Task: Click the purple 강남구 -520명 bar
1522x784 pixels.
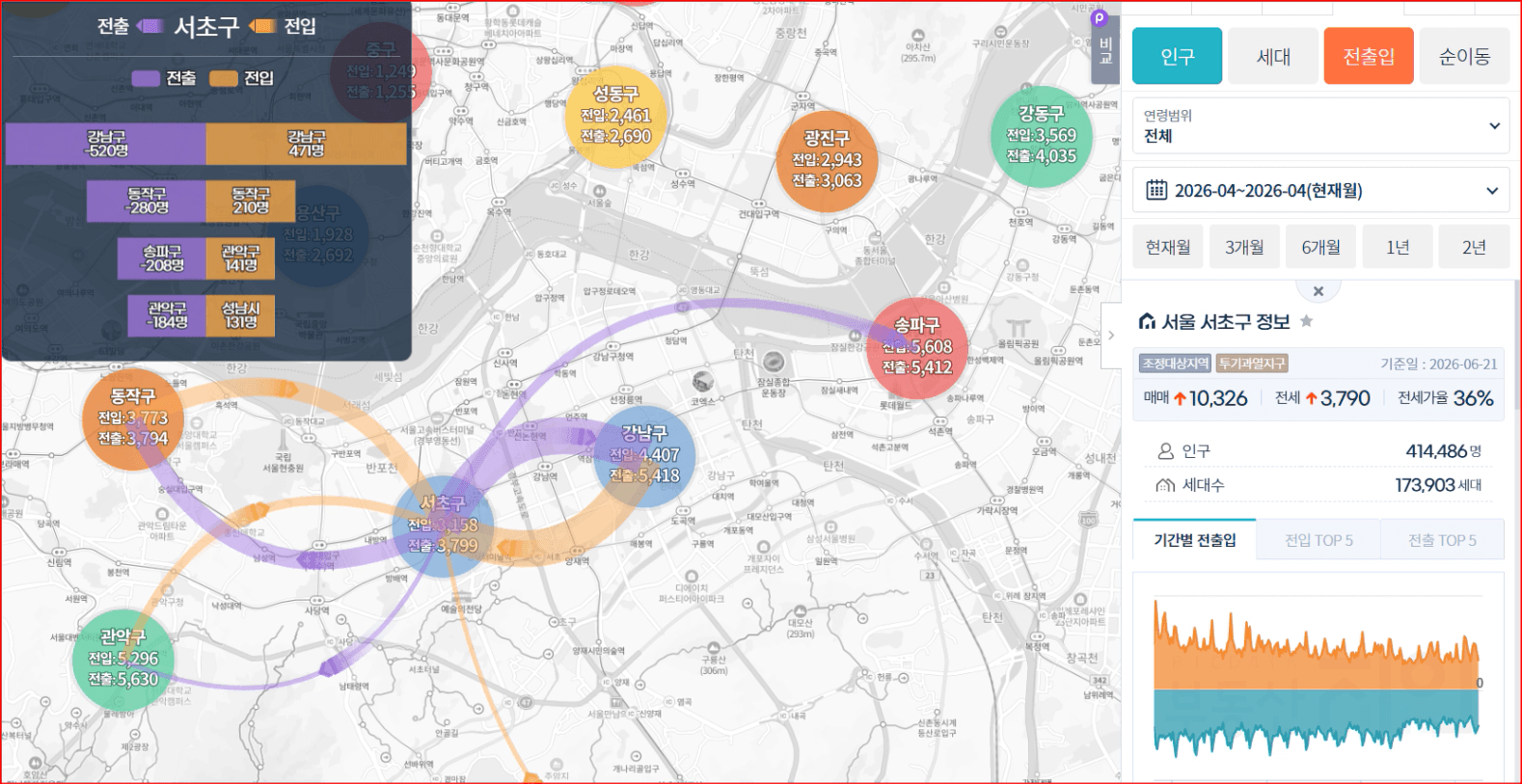Action: [106, 144]
